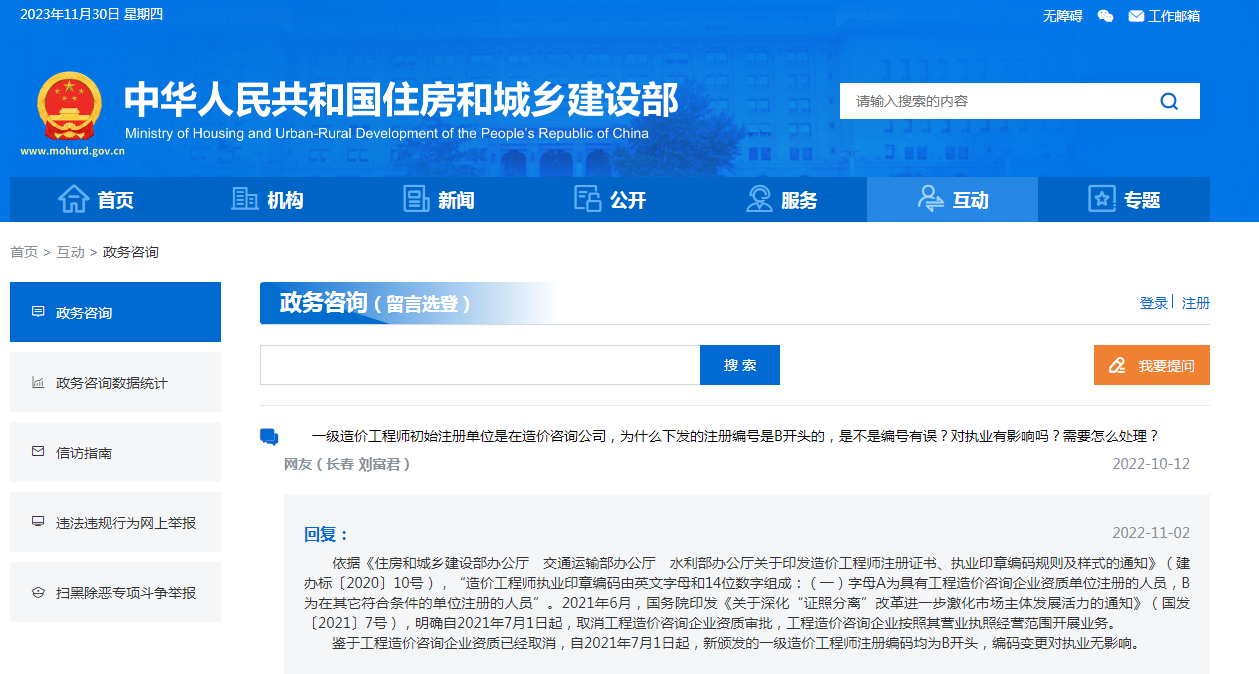Click 首页 in the breadcrumb
The width and height of the screenshot is (1259, 674).
(24, 252)
